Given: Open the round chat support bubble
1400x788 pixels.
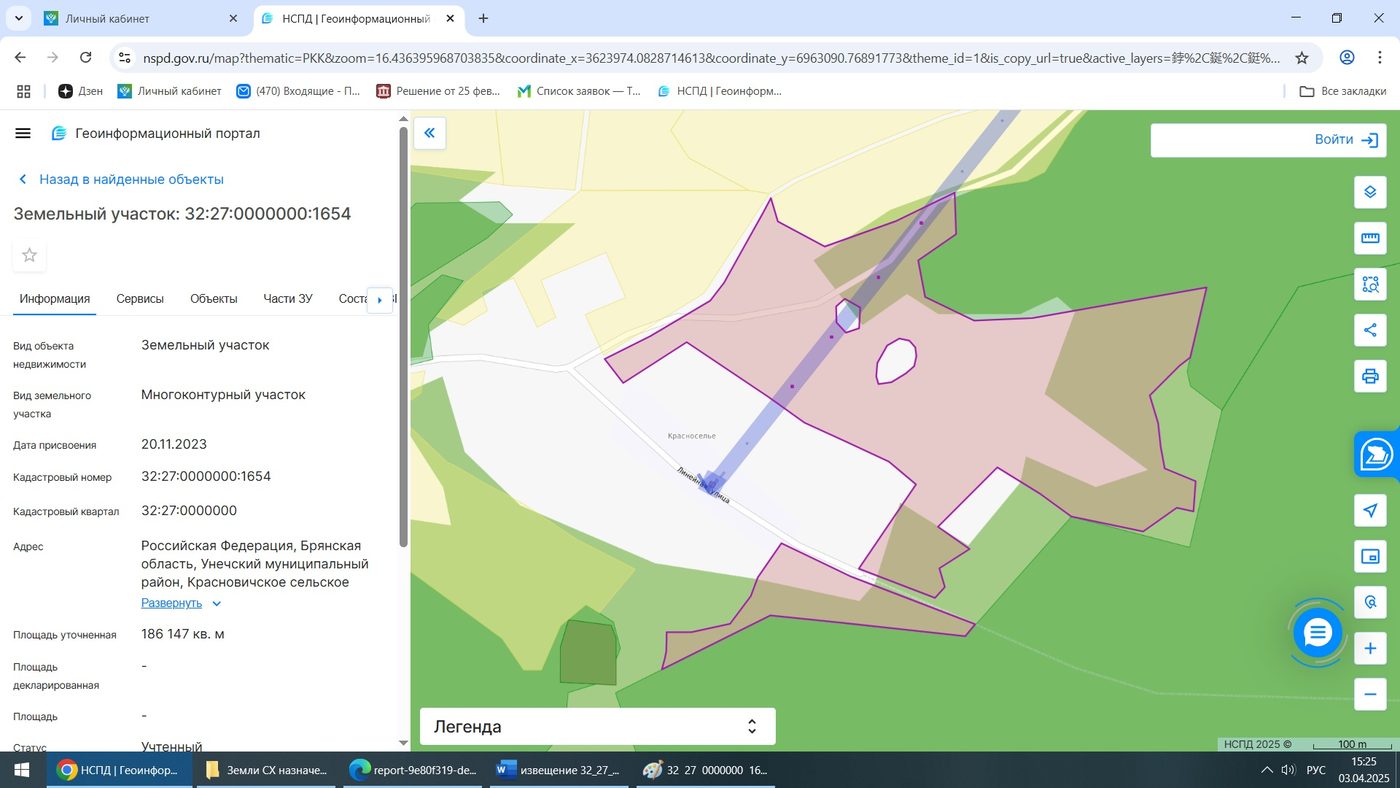Looking at the screenshot, I should pos(1317,632).
